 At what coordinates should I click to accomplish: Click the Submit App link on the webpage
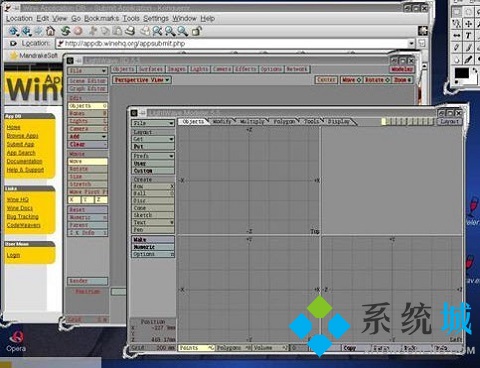(x=20, y=144)
